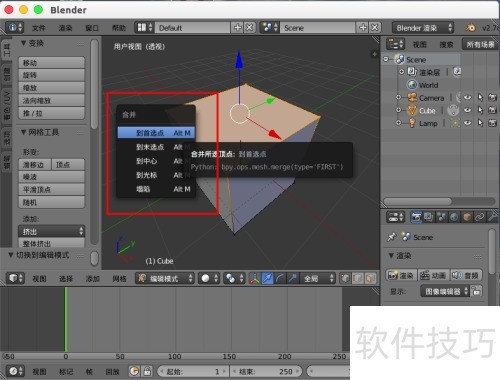
Task: Choose 塌陷 in the merge menu
Action: pyautogui.click(x=156, y=189)
